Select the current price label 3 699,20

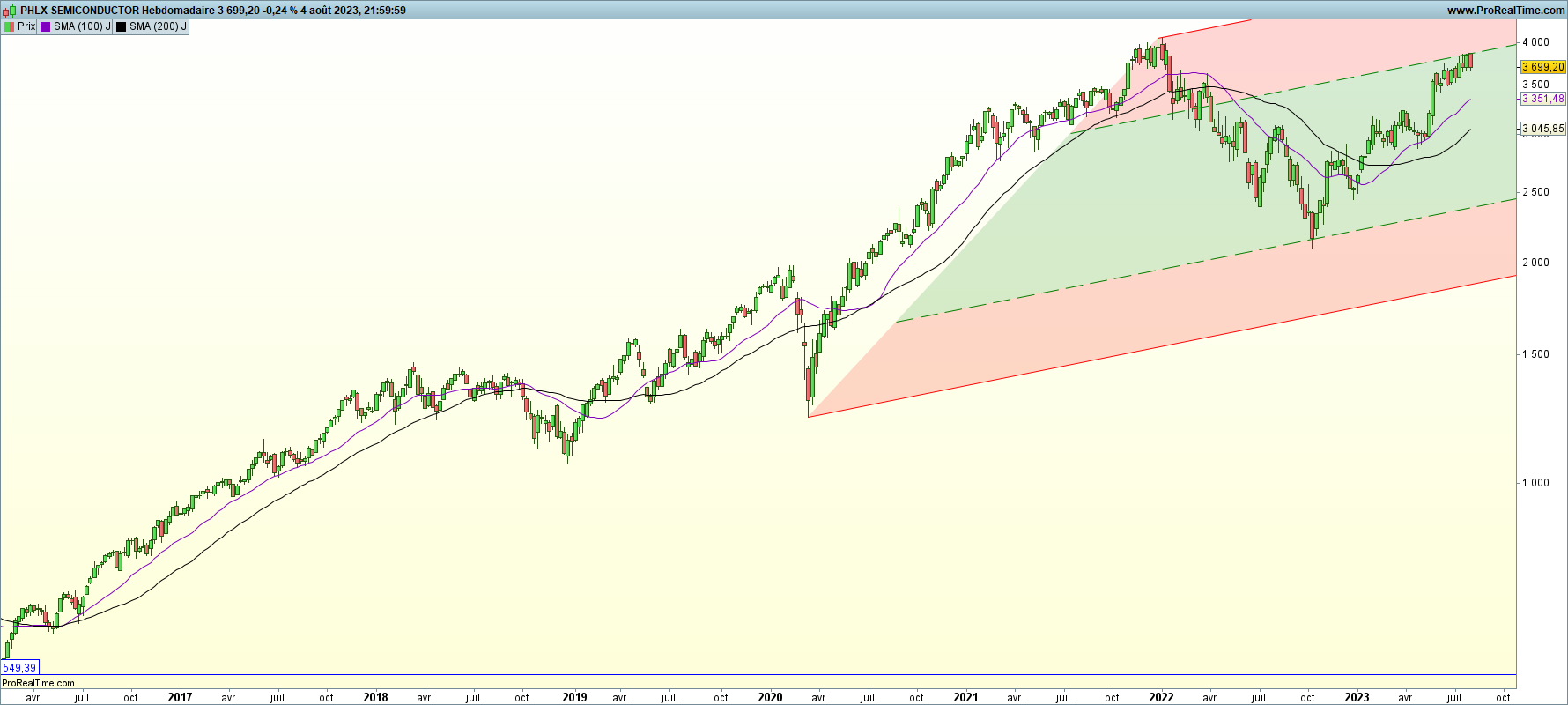(1543, 67)
